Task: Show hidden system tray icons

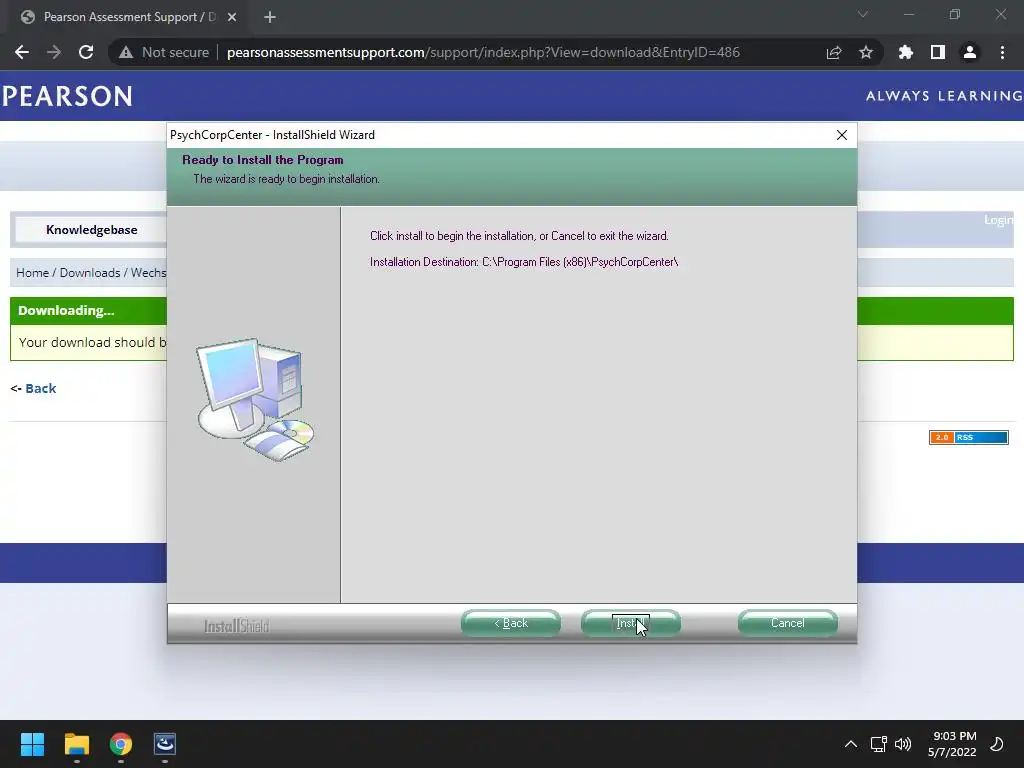Action: 851,744
